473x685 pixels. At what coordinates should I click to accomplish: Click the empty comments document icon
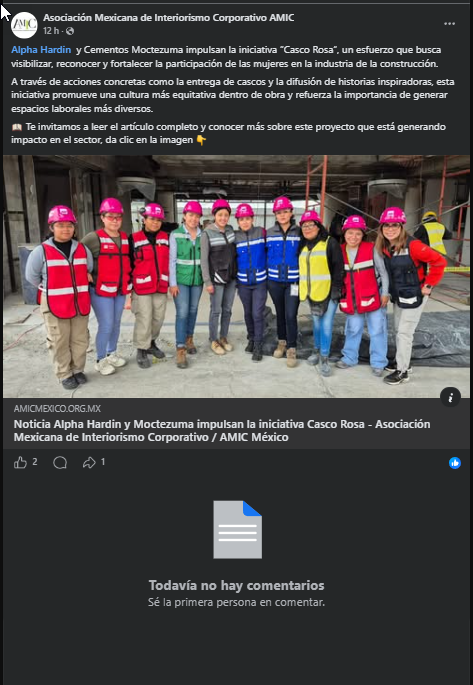click(x=238, y=529)
